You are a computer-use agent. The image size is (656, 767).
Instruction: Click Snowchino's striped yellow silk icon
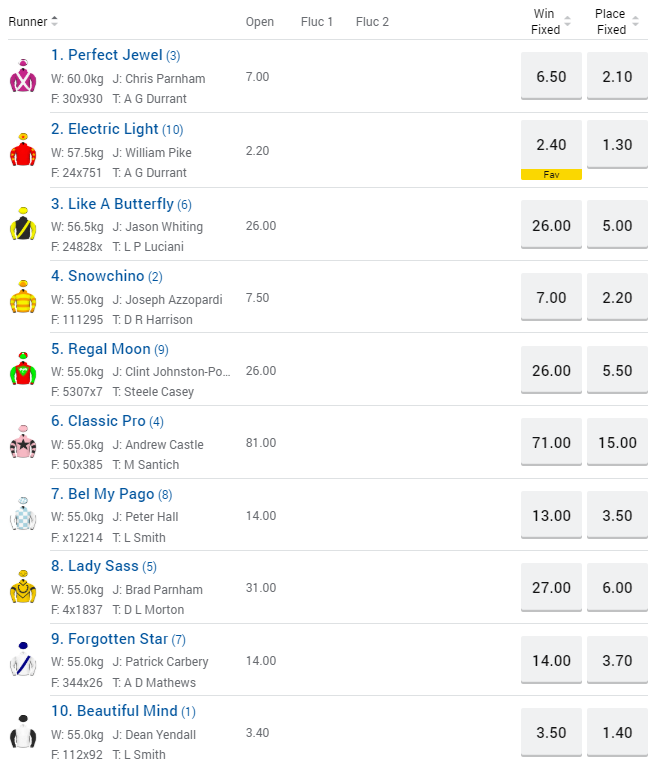click(22, 298)
